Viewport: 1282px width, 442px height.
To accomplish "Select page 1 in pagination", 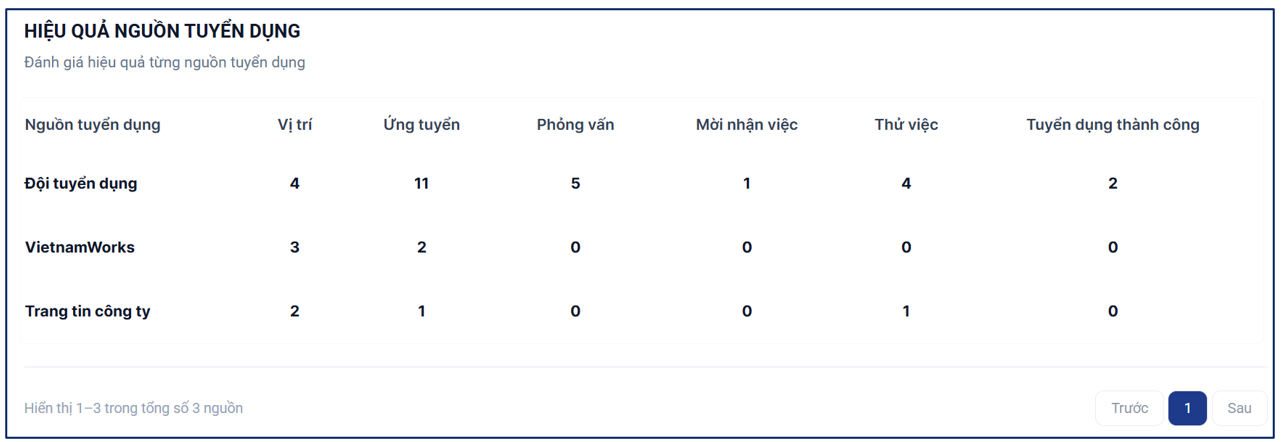I will (1187, 408).
